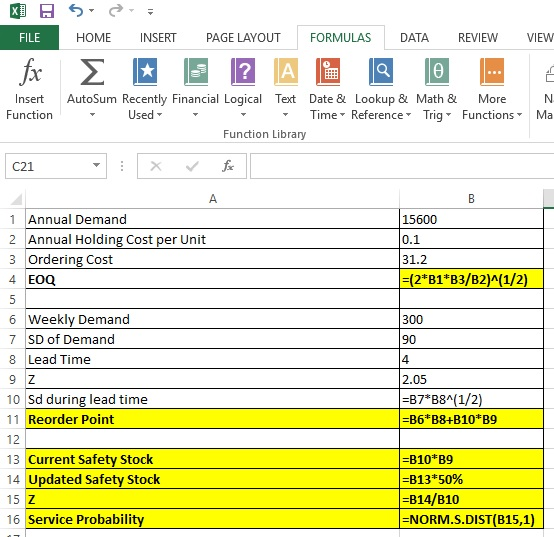Image resolution: width=554 pixels, height=537 pixels.
Task: Click the Redo arrow icon
Action: tap(116, 11)
